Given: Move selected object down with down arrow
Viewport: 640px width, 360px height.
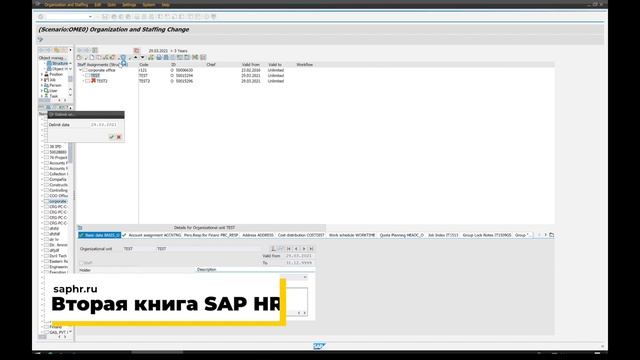Looking at the screenshot, I should click(142, 58).
